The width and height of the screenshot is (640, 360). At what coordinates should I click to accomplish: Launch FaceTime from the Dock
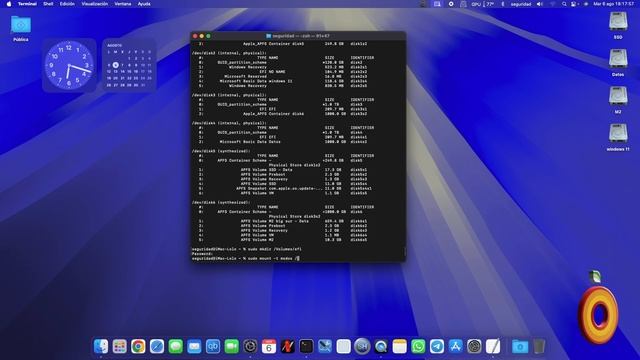point(231,347)
